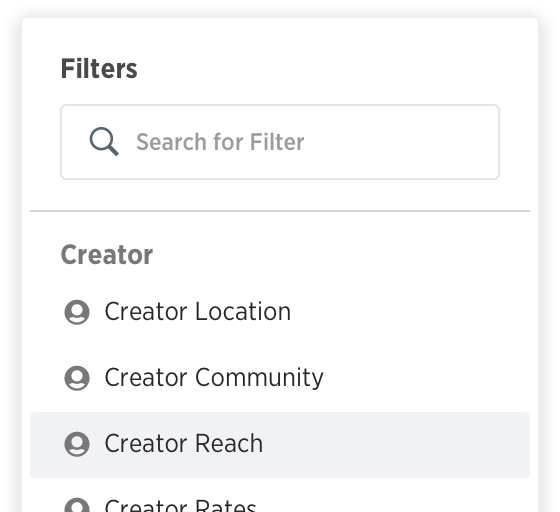Click the Filters panel heading

coord(99,69)
